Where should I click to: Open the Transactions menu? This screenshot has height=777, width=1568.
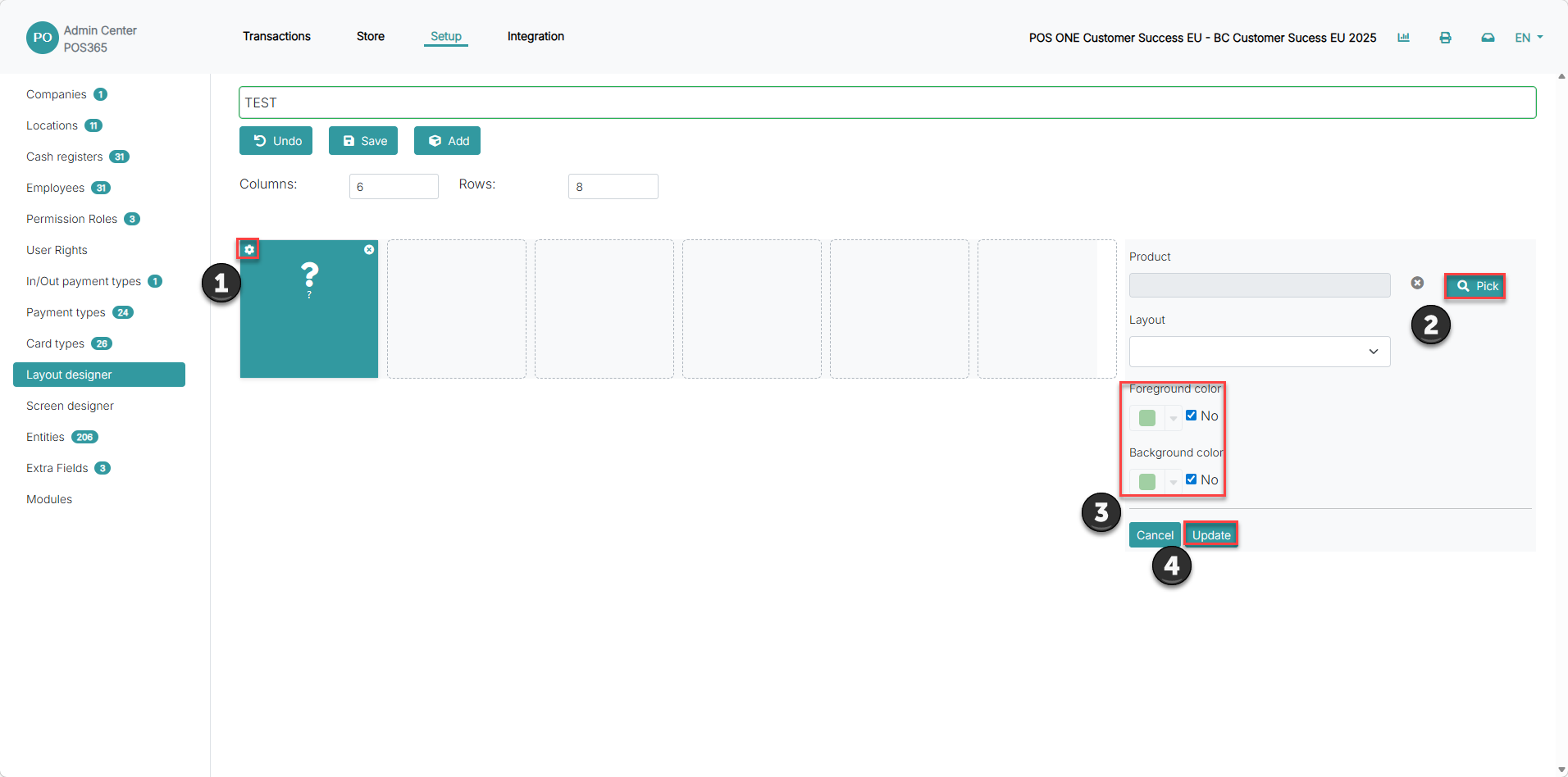click(x=276, y=36)
